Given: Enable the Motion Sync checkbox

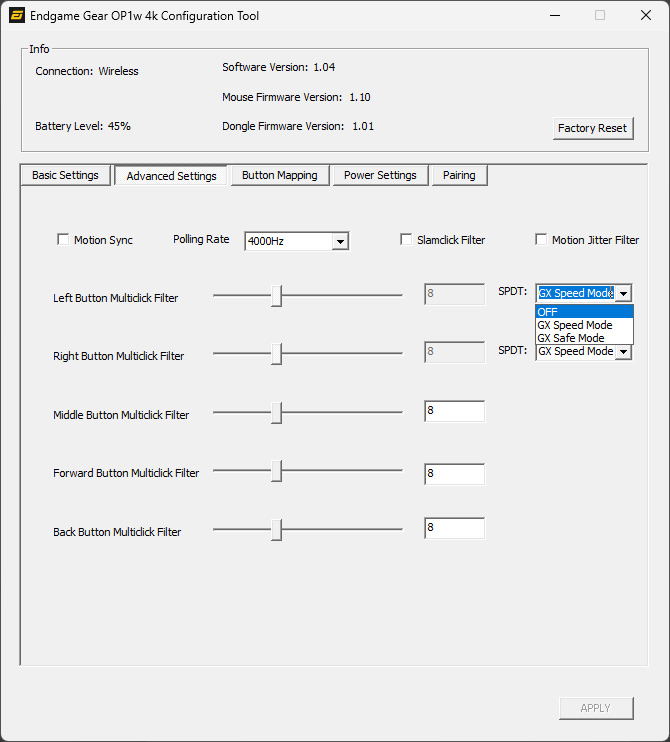Looking at the screenshot, I should point(63,239).
